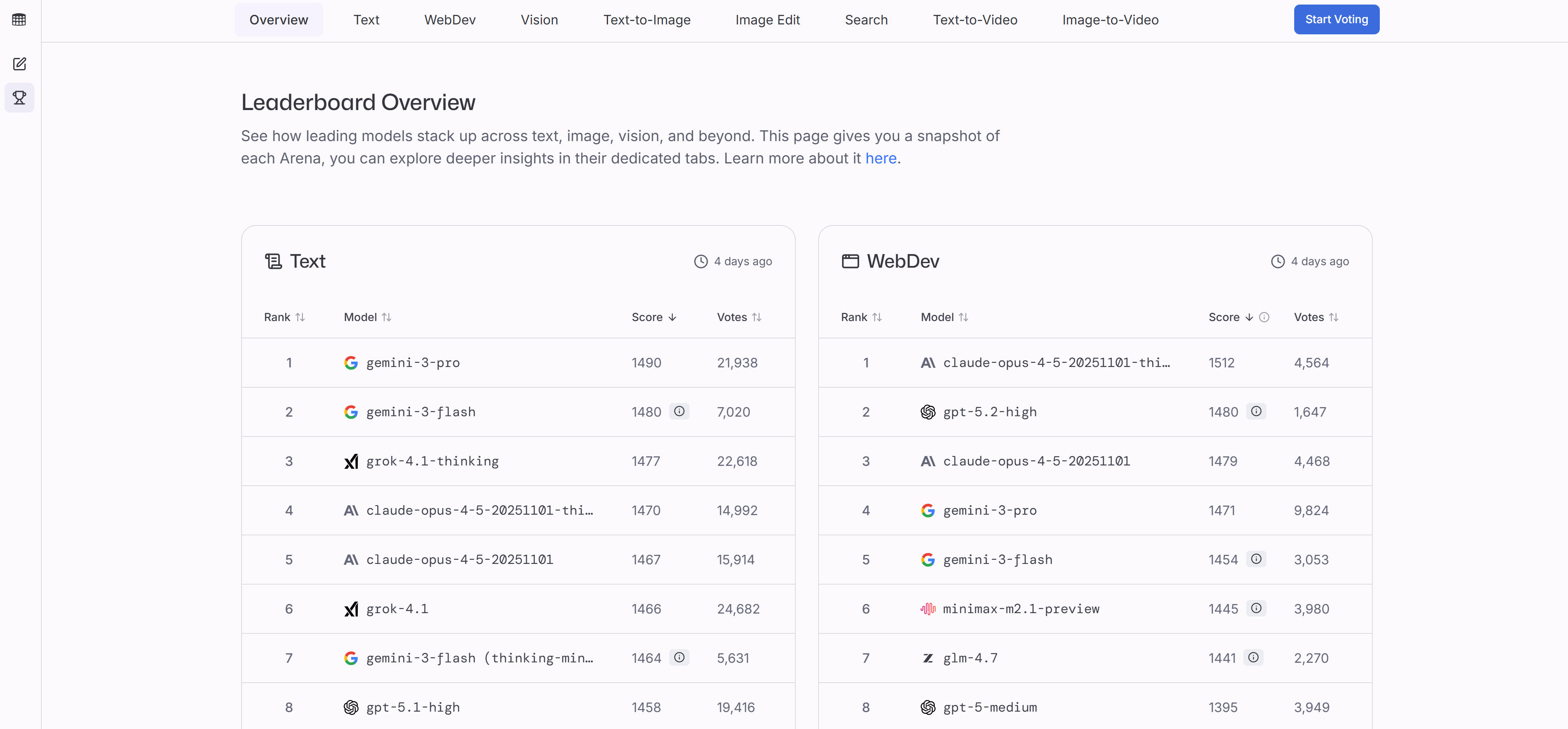Click the grid icon at top of sidebar

tap(19, 19)
